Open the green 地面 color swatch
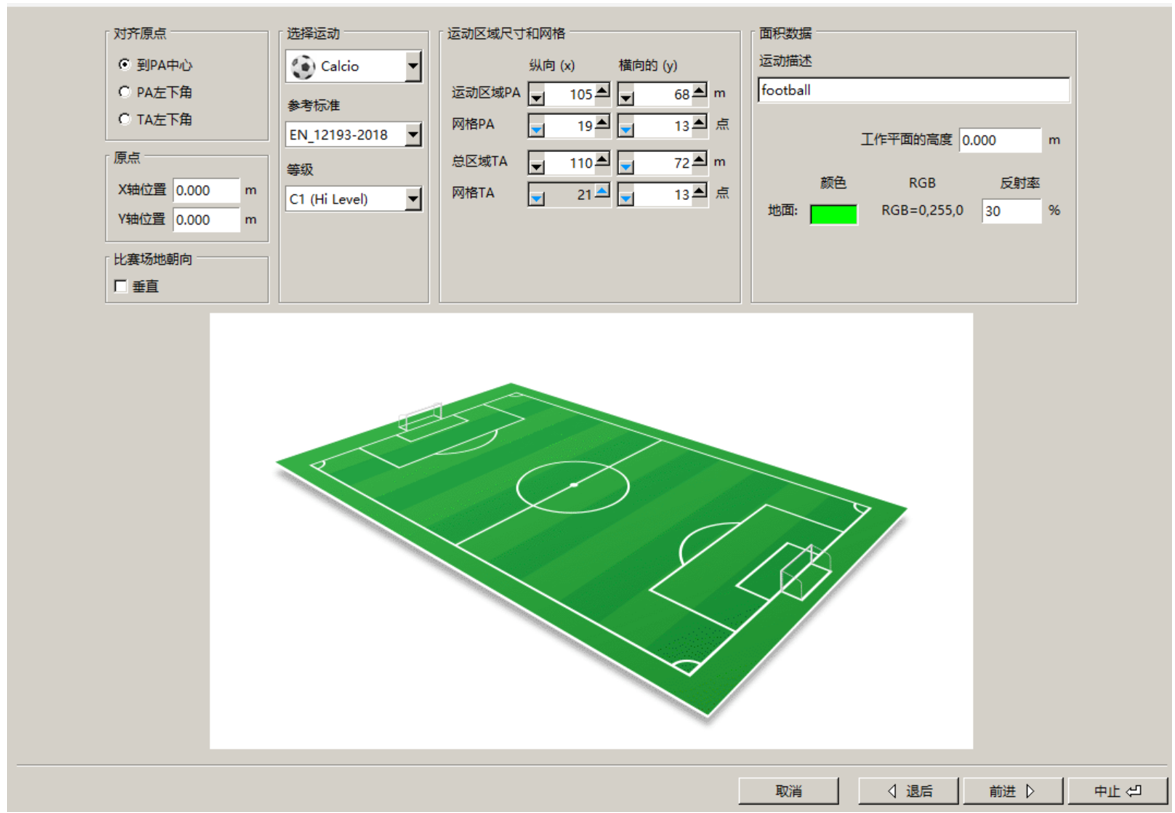Image resolution: width=1175 pixels, height=813 pixels. (x=833, y=214)
